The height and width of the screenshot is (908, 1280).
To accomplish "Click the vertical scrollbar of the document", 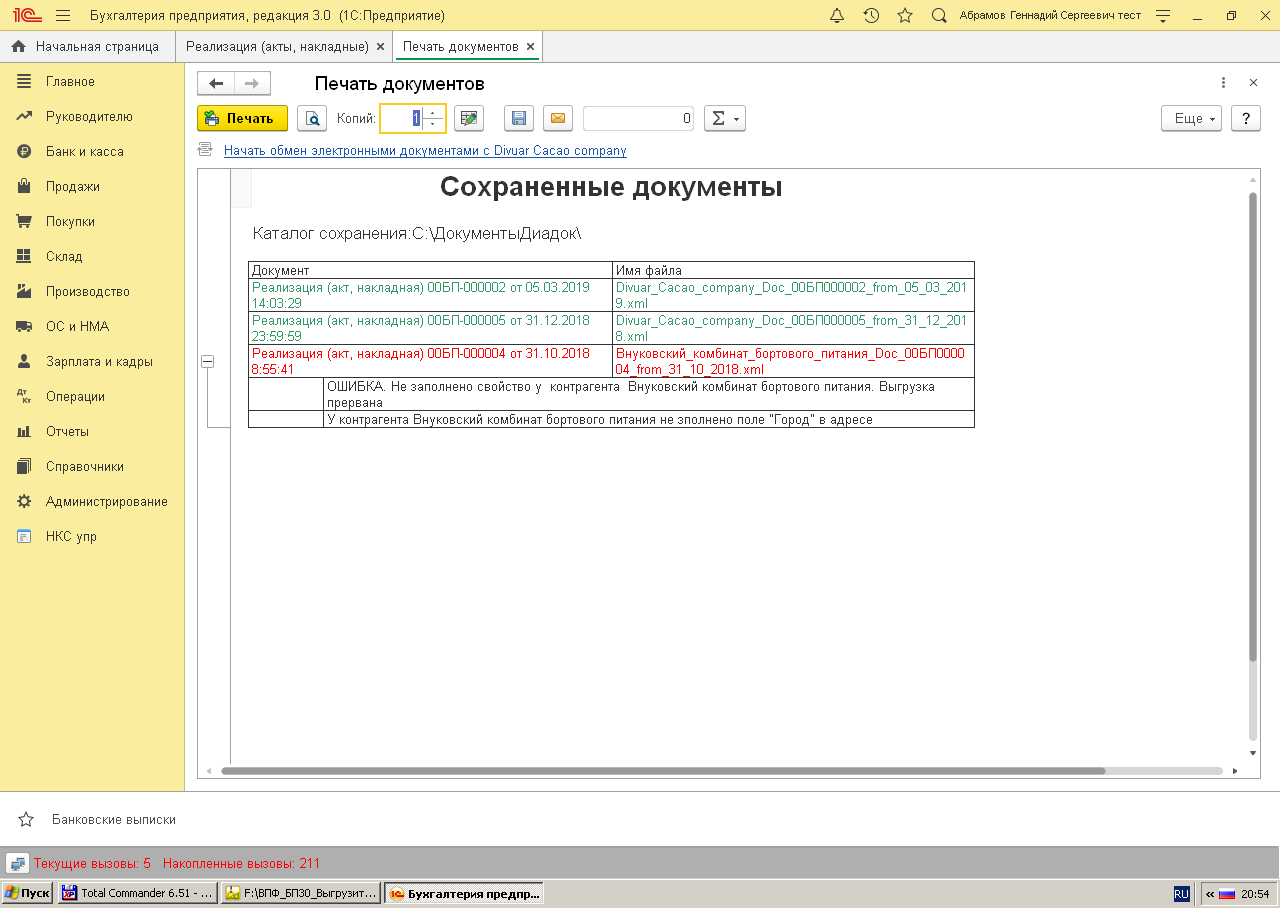I will [1253, 425].
